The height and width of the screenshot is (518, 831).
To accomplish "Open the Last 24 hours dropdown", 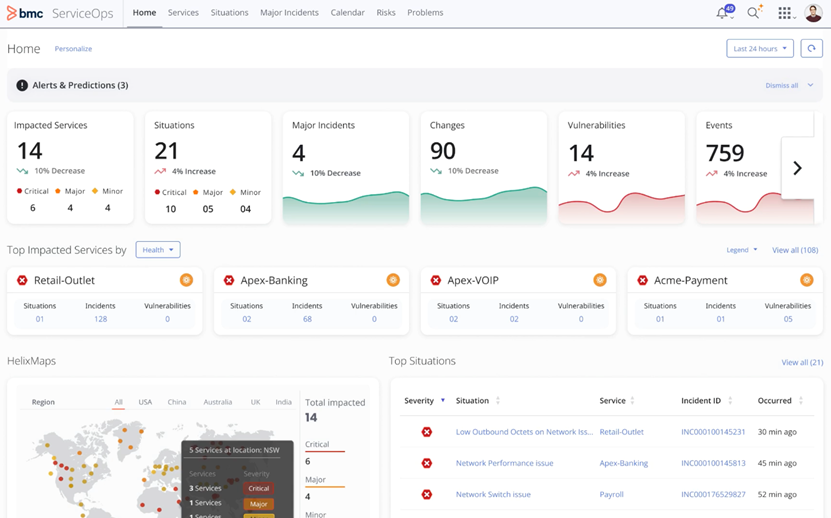I will (760, 49).
